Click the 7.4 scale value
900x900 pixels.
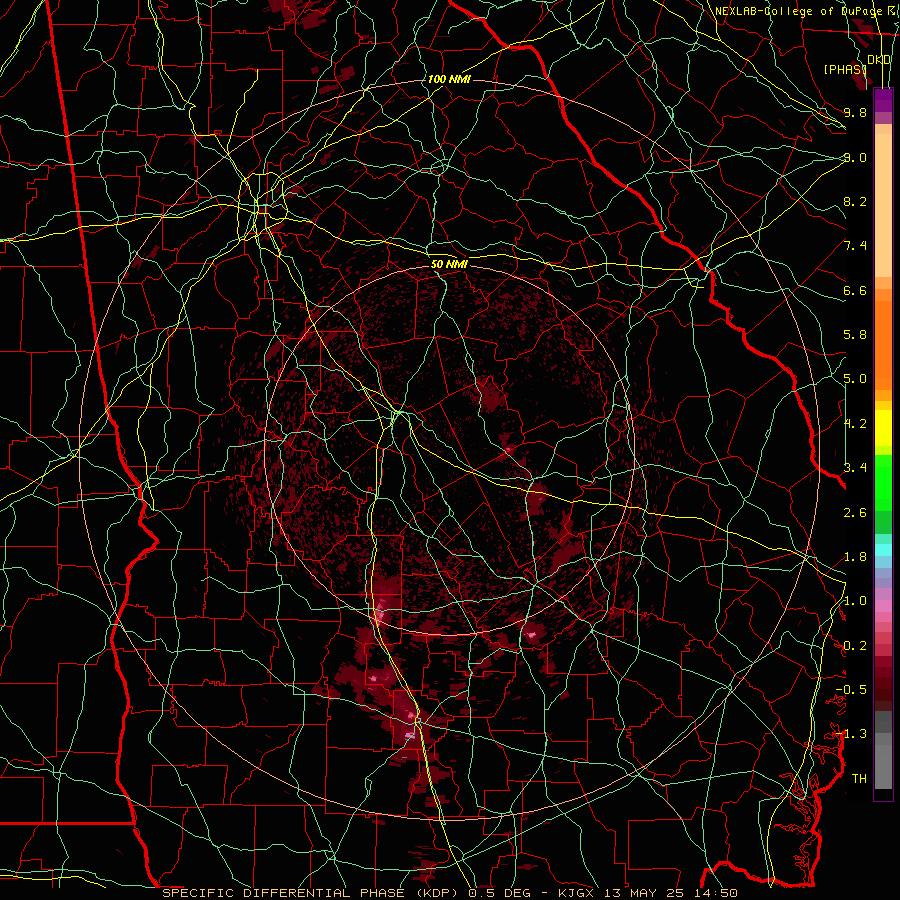(855, 246)
